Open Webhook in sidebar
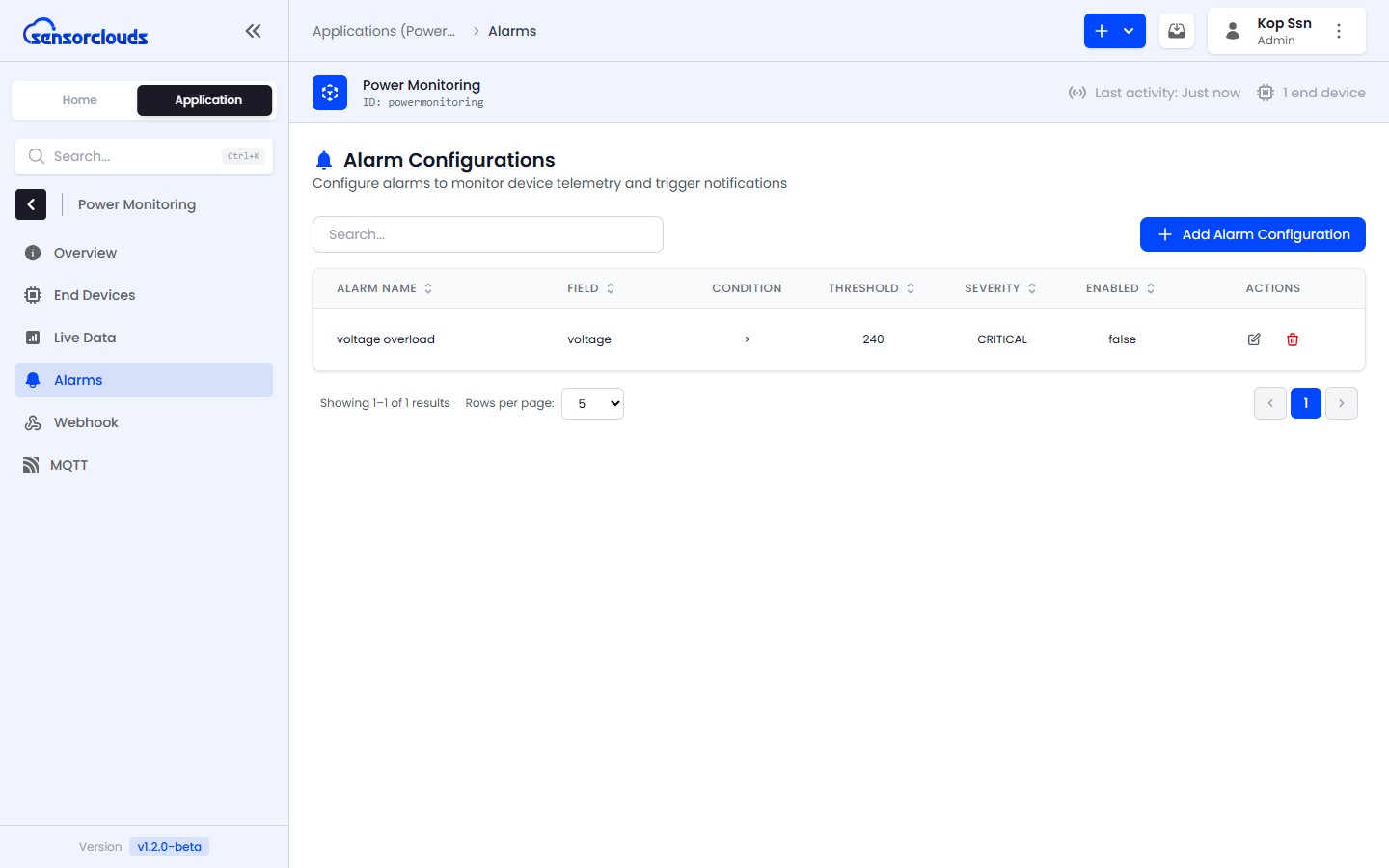The width and height of the screenshot is (1389, 868). coord(86,422)
